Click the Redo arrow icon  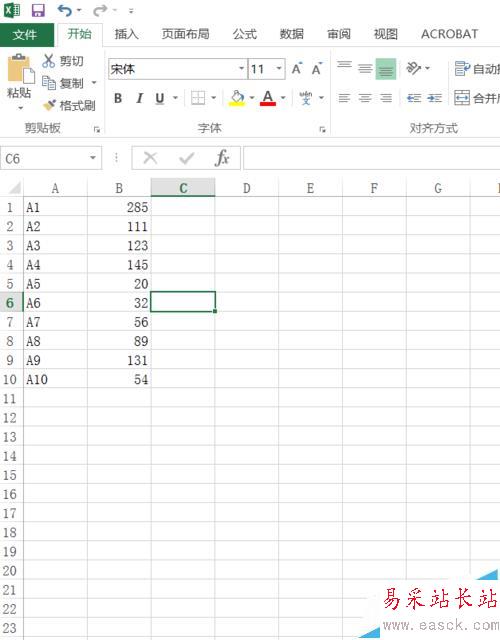(100, 10)
